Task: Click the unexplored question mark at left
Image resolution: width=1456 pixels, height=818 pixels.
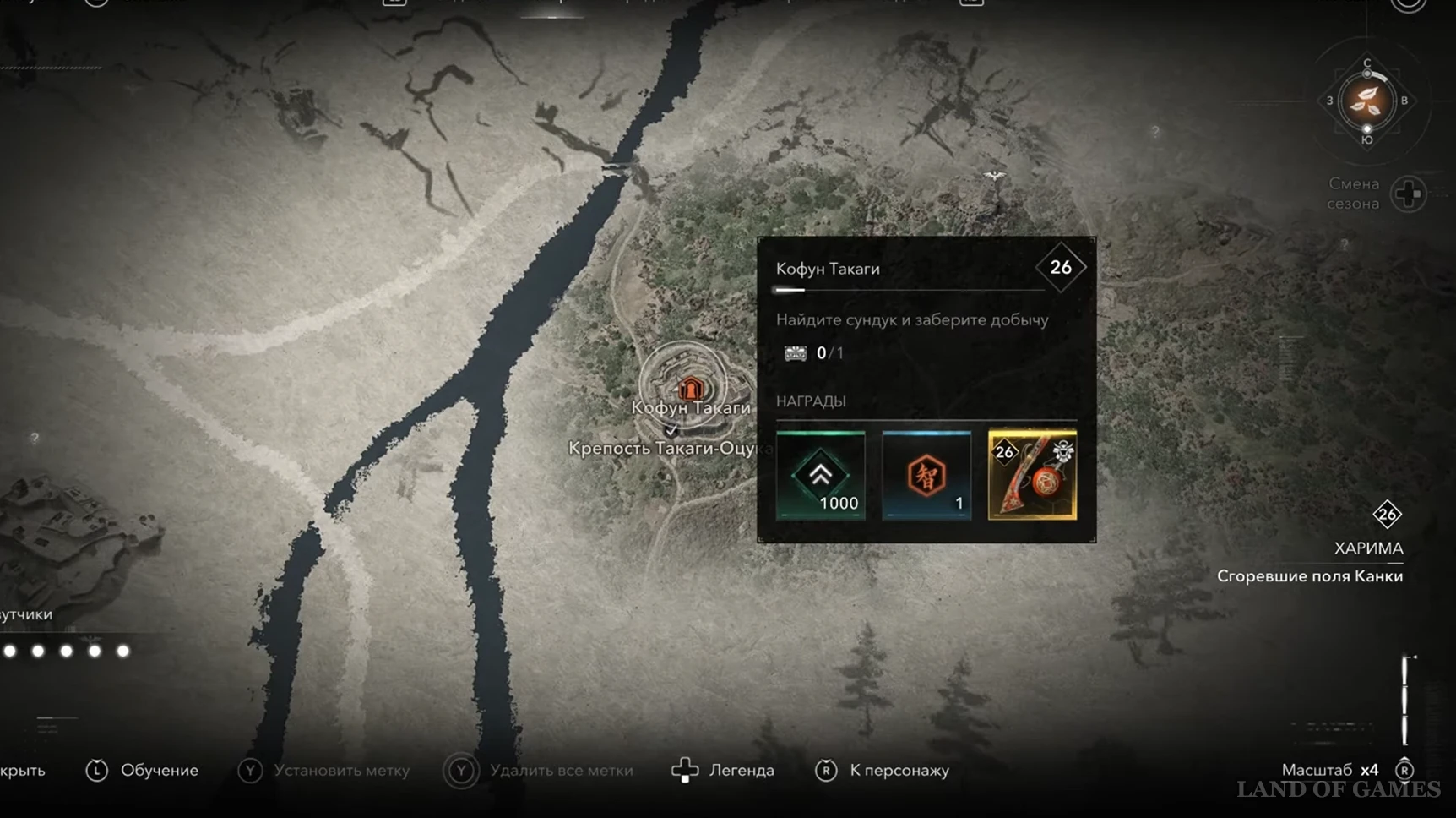Action: click(35, 438)
